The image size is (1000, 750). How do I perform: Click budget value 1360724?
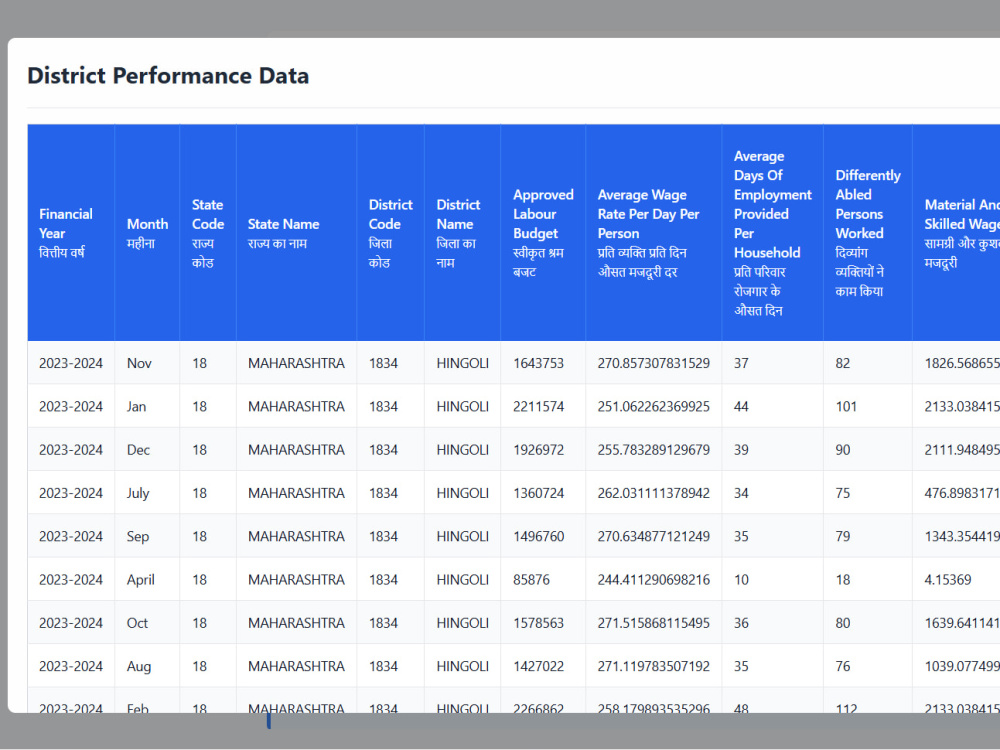pos(538,494)
